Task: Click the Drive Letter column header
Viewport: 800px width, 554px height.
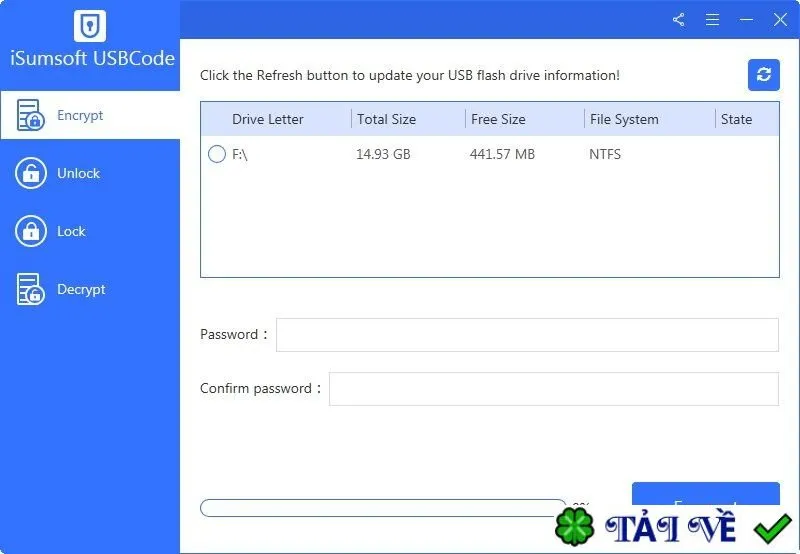Action: 267,119
